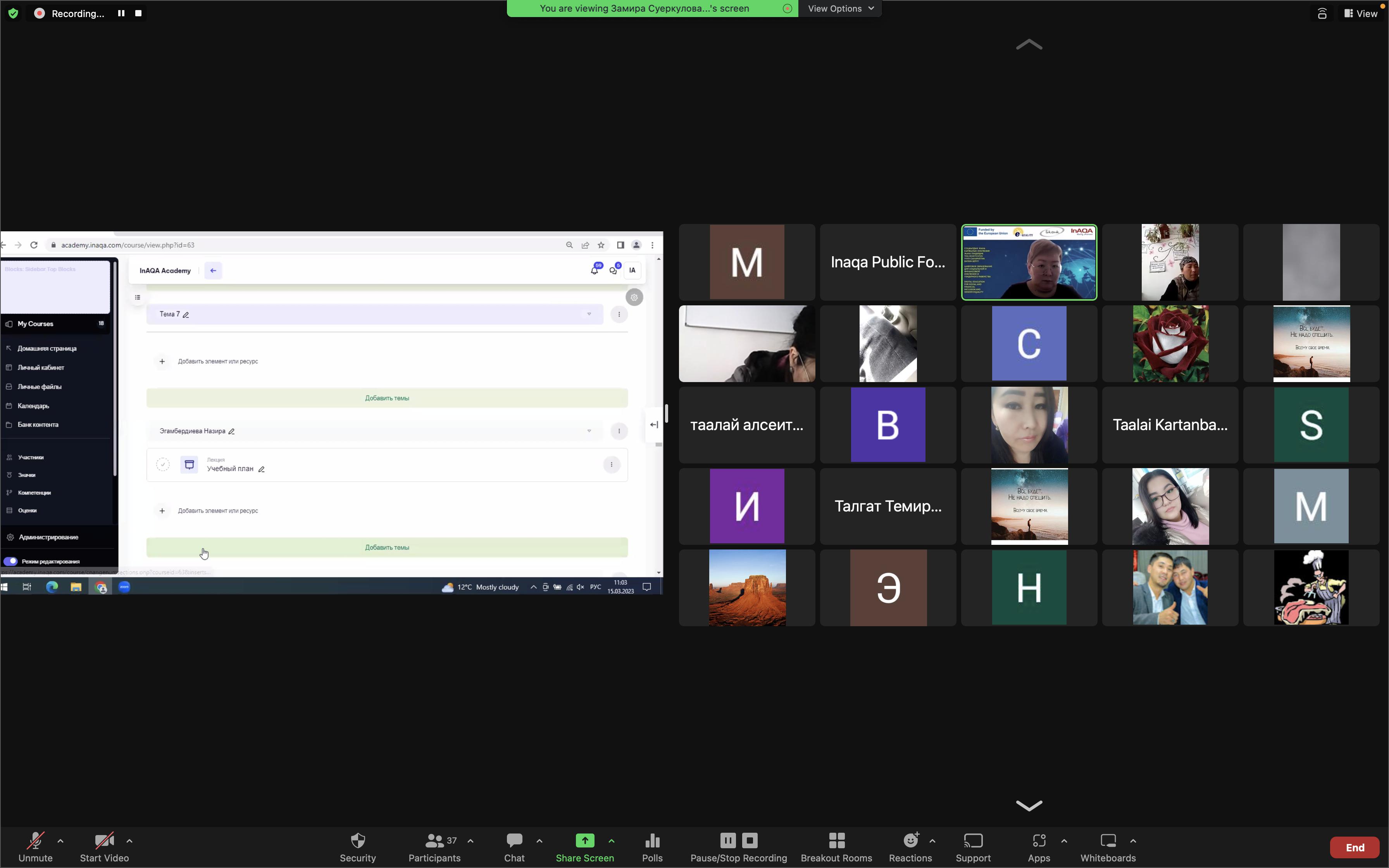Open the Chat panel
The height and width of the screenshot is (868, 1389).
[514, 847]
